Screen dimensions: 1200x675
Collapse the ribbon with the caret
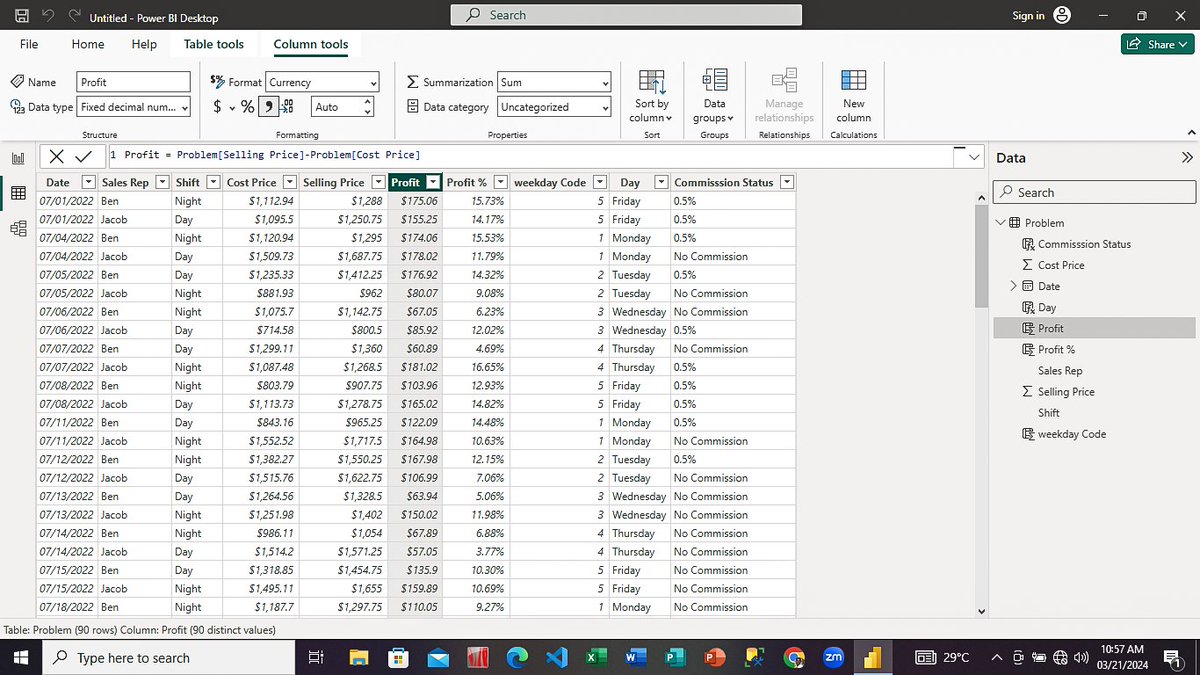(1189, 134)
